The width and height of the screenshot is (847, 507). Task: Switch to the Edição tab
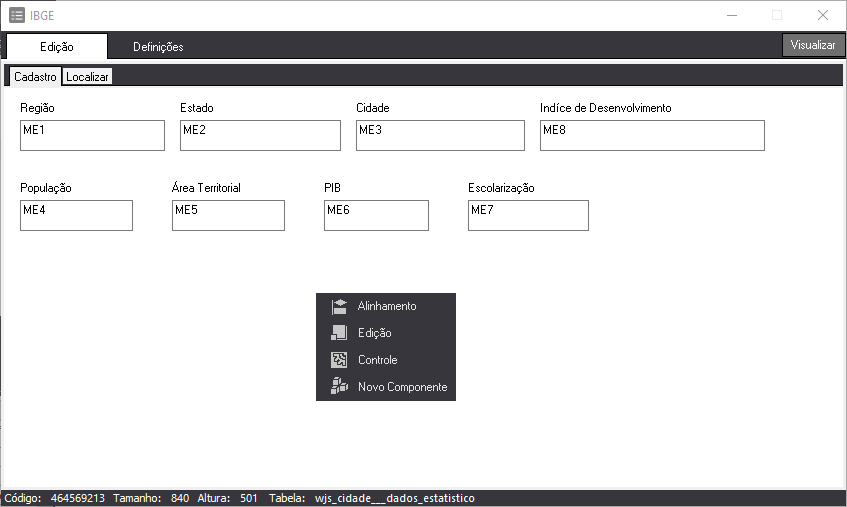(x=57, y=47)
